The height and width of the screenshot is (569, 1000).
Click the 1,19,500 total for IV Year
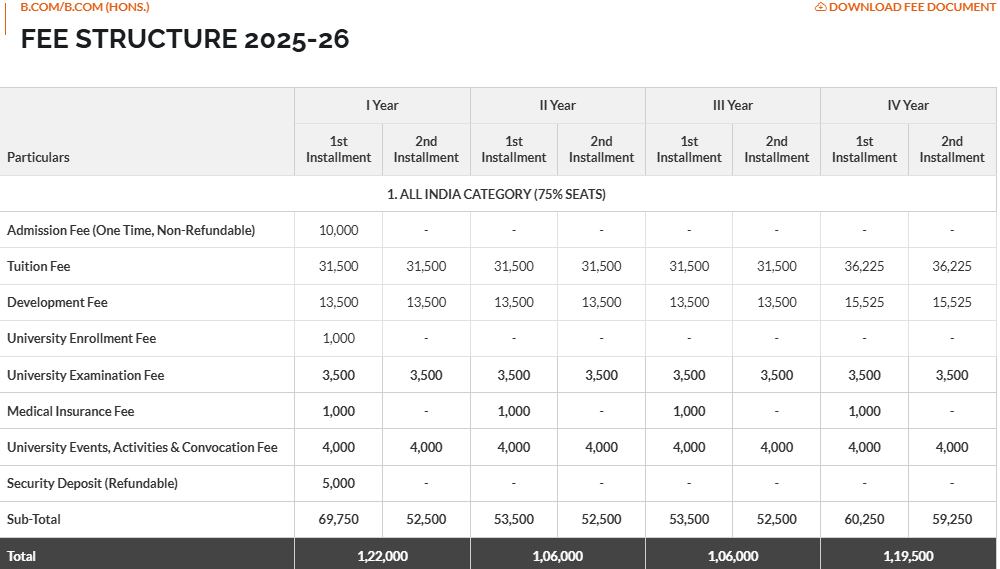pos(908,556)
